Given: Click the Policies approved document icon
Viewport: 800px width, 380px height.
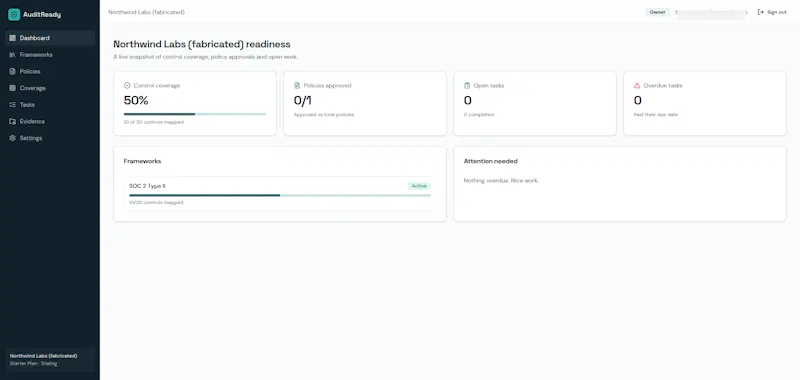Looking at the screenshot, I should pyautogui.click(x=297, y=86).
